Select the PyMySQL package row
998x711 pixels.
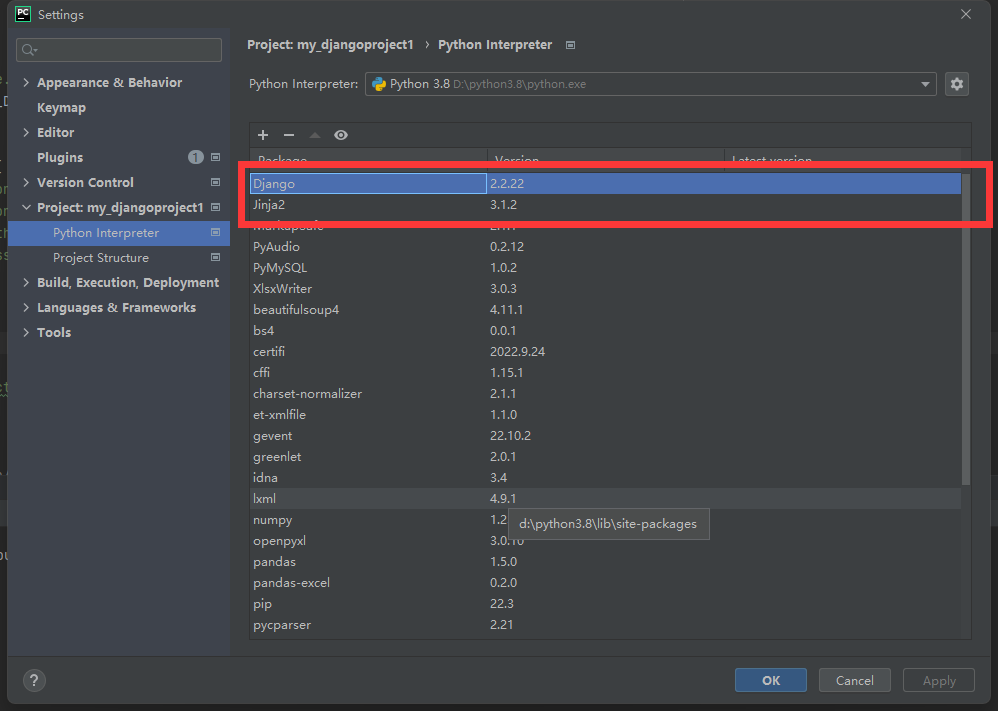click(605, 267)
